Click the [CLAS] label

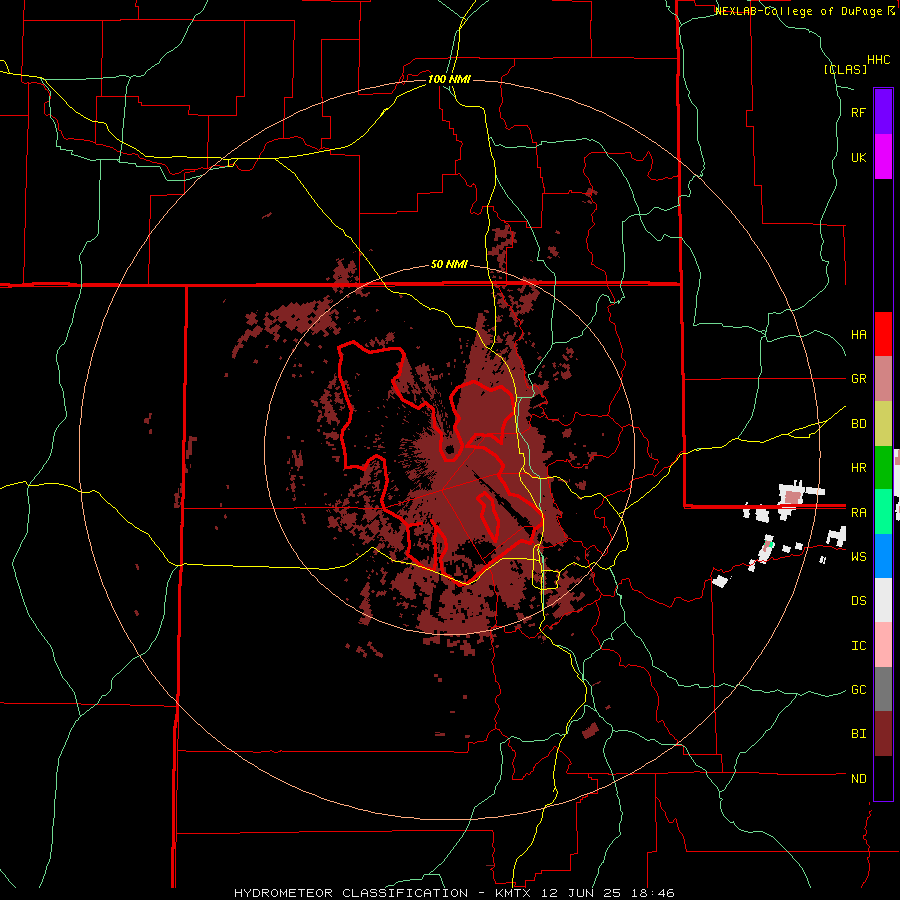pos(845,70)
